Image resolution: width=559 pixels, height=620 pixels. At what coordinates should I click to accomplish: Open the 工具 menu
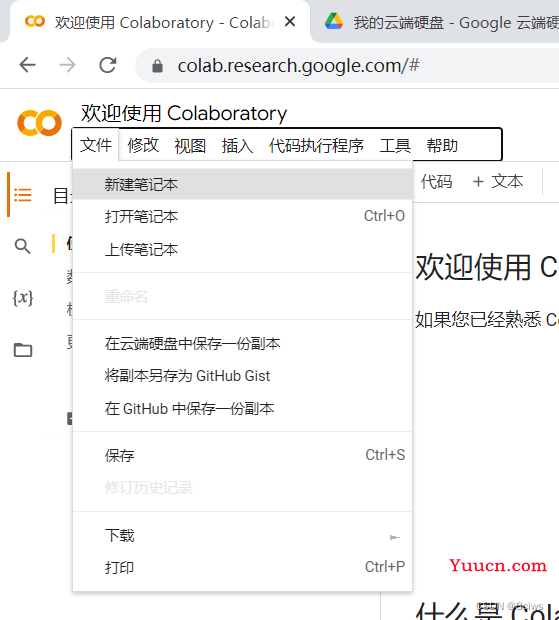[x=395, y=146]
